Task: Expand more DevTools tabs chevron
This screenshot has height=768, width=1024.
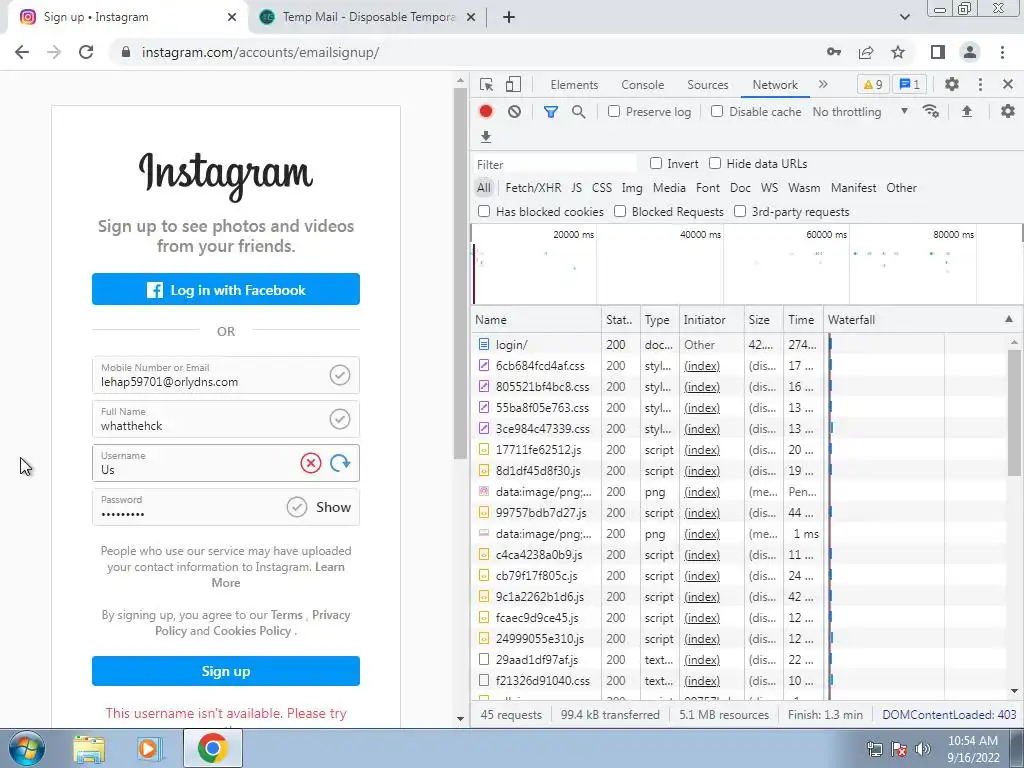Action: [x=823, y=84]
